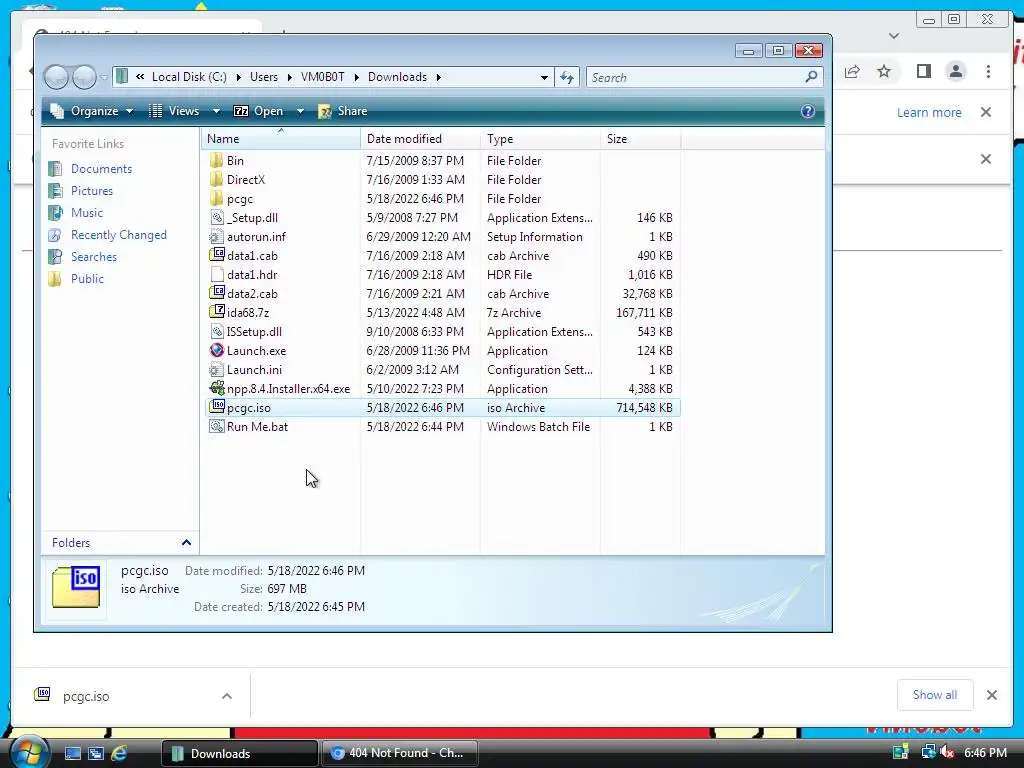Click the Explorer Back arrow button
This screenshot has width=1024, height=768.
point(56,77)
